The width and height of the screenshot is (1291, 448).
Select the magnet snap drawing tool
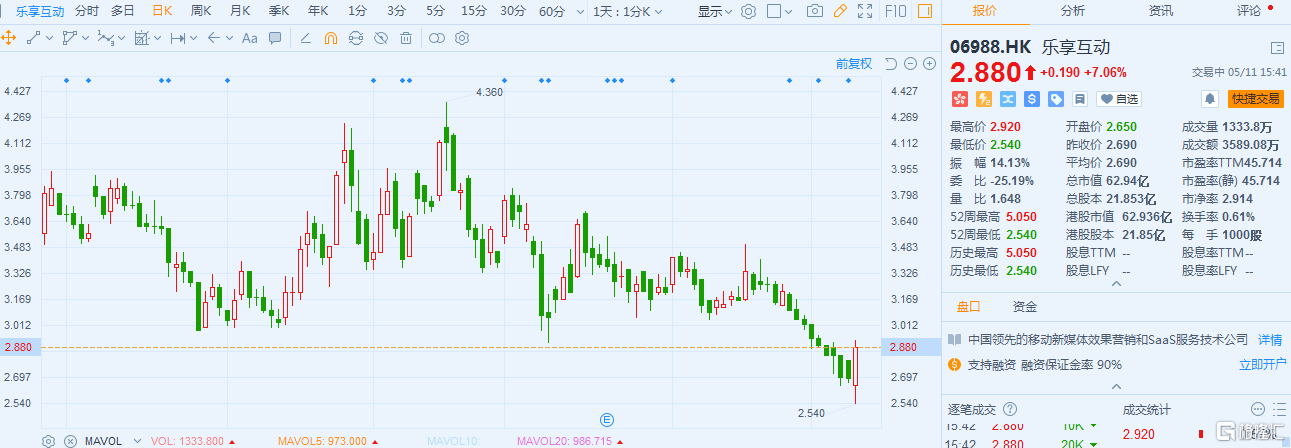(331, 39)
